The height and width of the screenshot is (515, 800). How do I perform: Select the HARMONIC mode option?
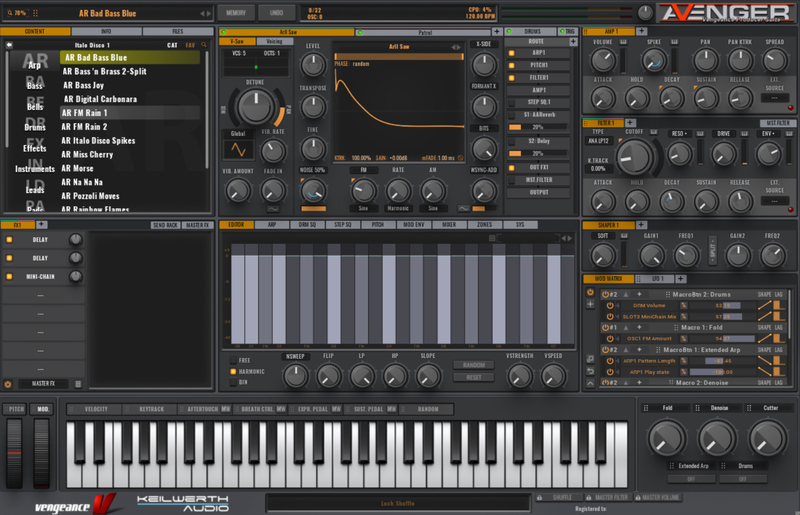coord(234,371)
